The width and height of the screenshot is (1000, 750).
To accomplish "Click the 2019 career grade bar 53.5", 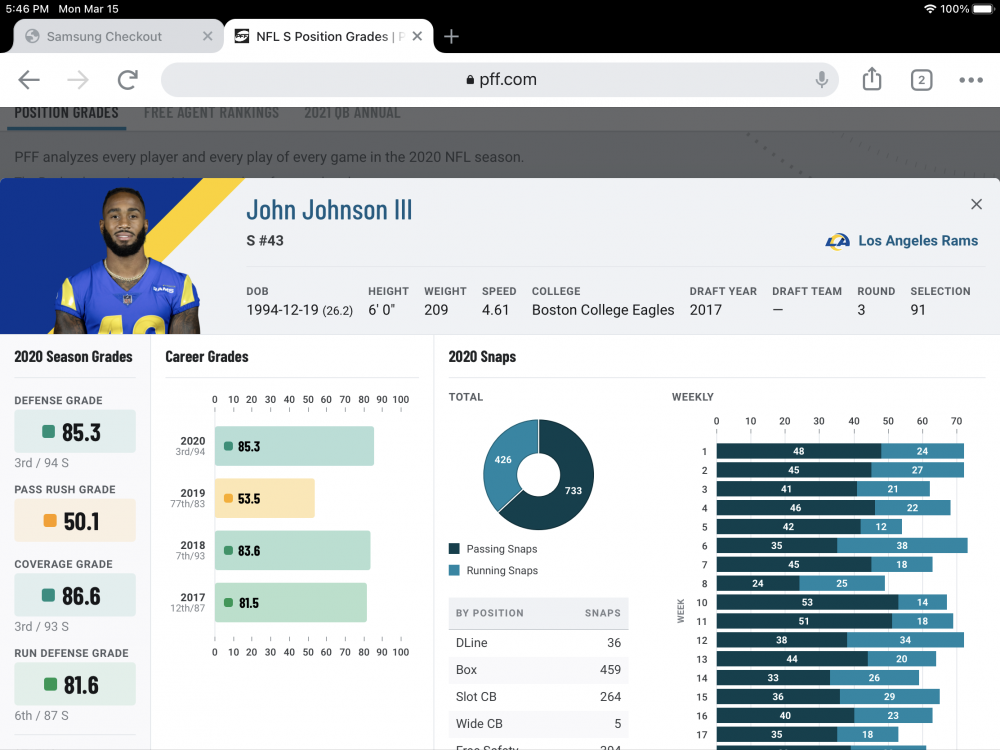I will click(x=265, y=498).
